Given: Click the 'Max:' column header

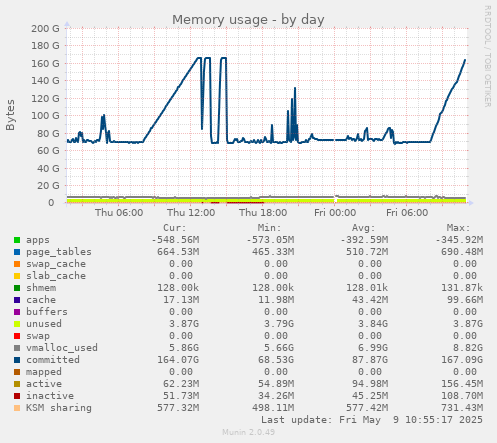Looking at the screenshot, I should click(x=458, y=228).
